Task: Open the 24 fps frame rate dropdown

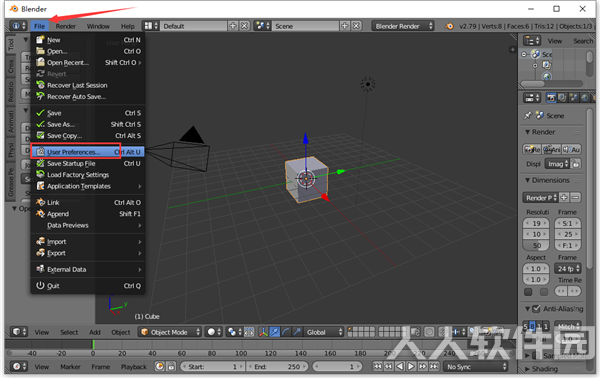Action: 568,269
